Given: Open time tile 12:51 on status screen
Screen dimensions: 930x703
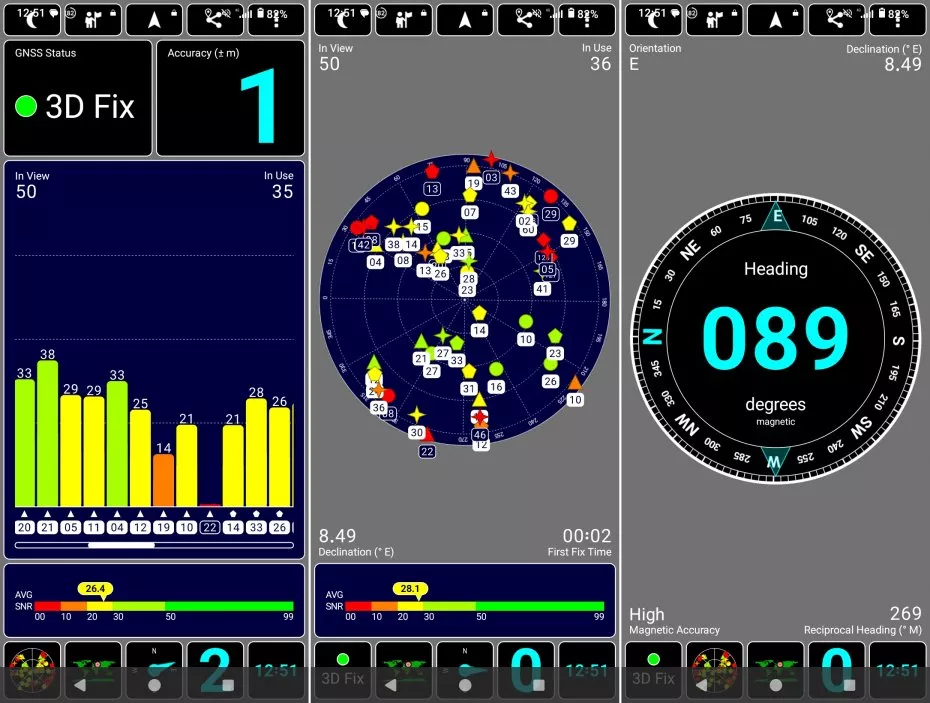Looking at the screenshot, I should 276,670.
